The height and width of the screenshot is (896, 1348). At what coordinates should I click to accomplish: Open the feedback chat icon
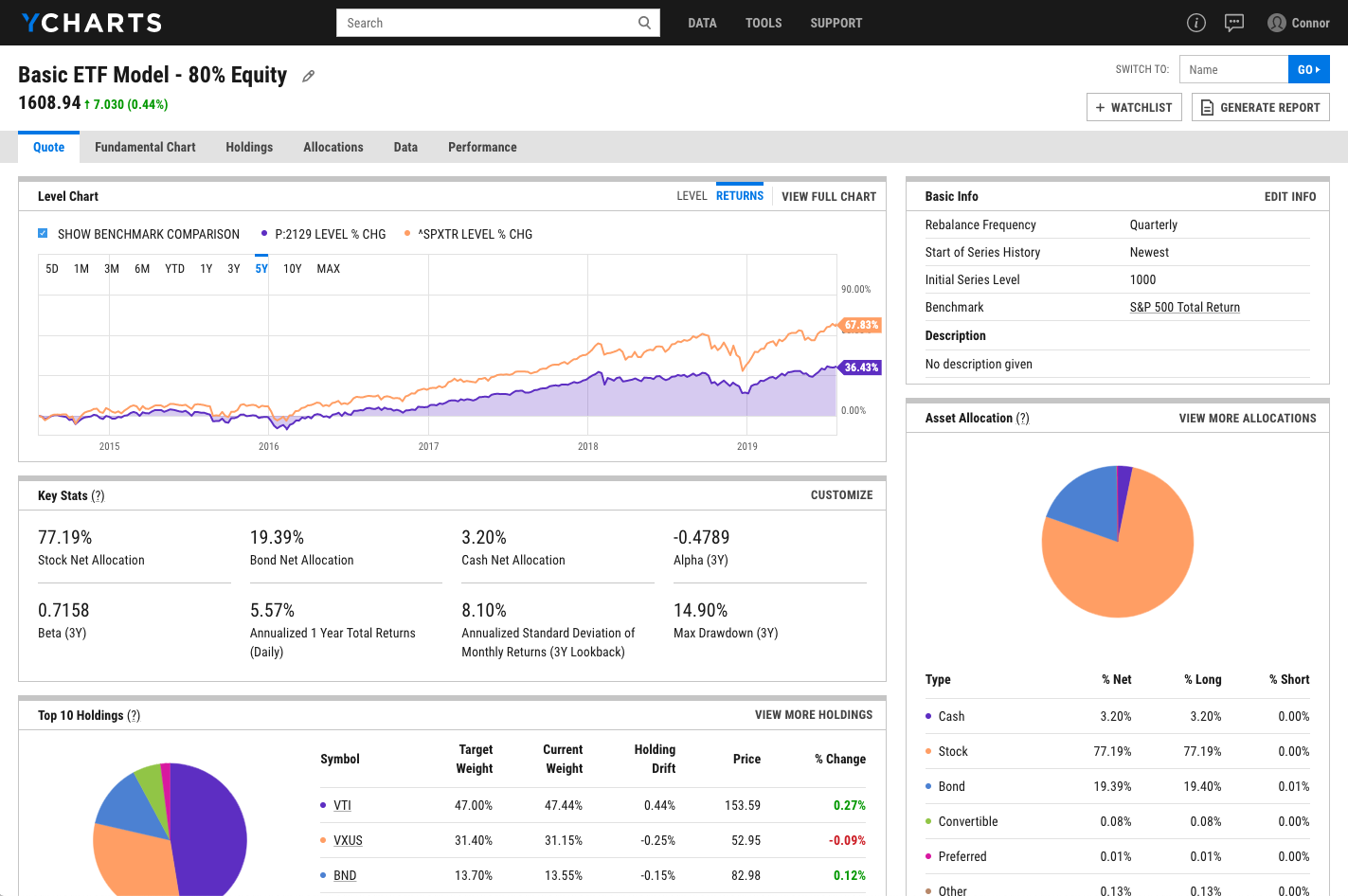pyautogui.click(x=1233, y=22)
